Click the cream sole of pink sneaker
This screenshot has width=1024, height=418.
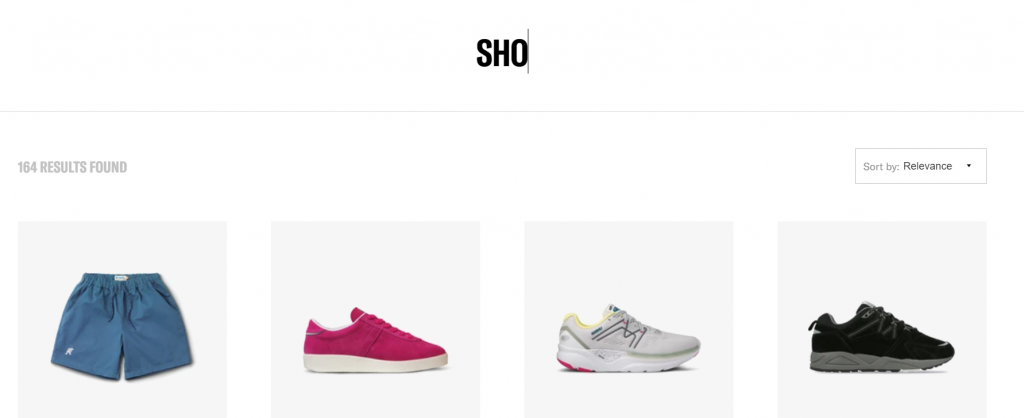376,363
